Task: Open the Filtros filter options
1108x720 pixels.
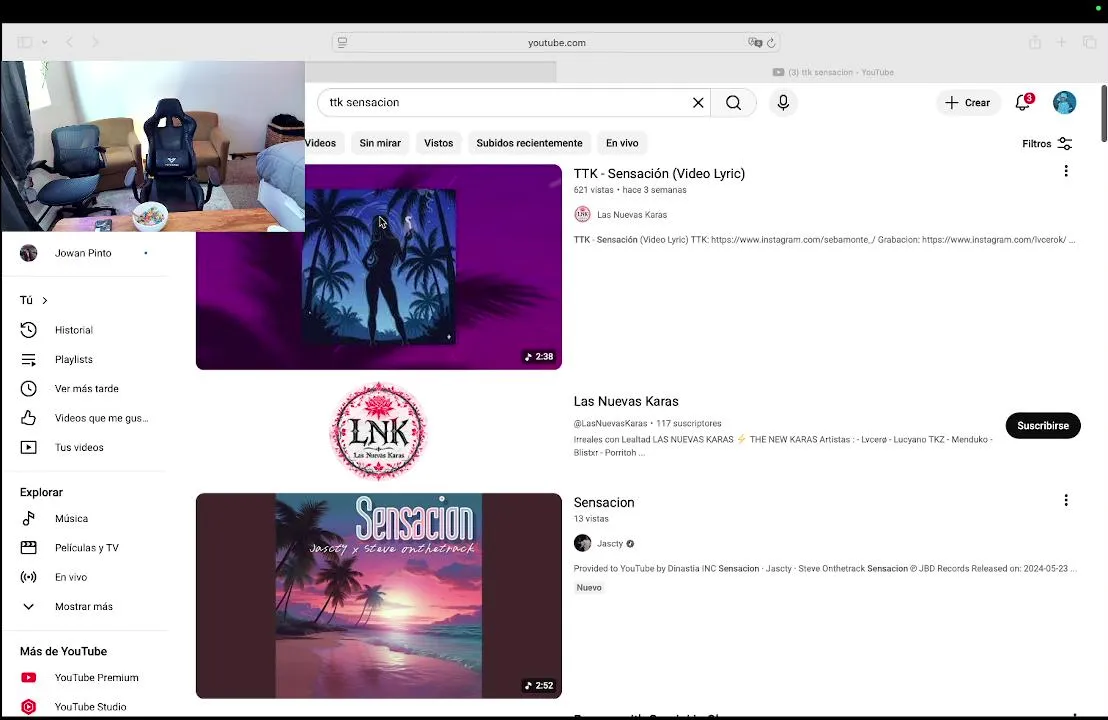Action: [1047, 143]
